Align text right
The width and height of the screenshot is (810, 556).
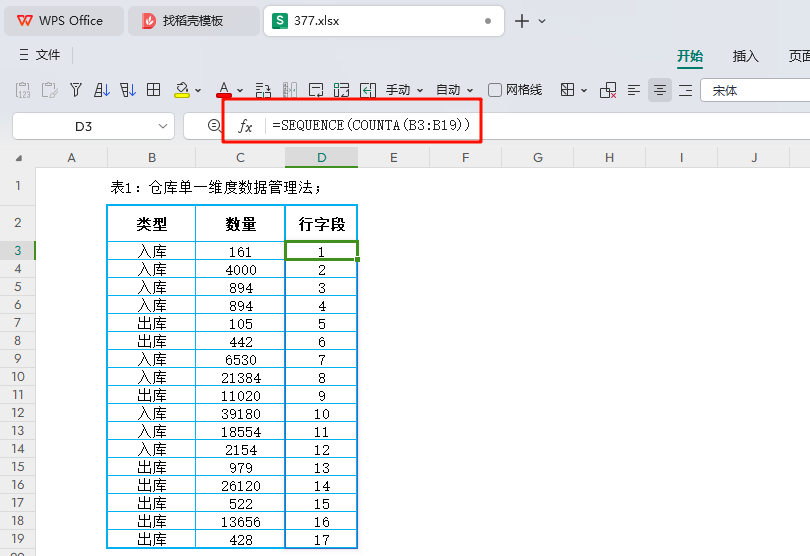[686, 90]
